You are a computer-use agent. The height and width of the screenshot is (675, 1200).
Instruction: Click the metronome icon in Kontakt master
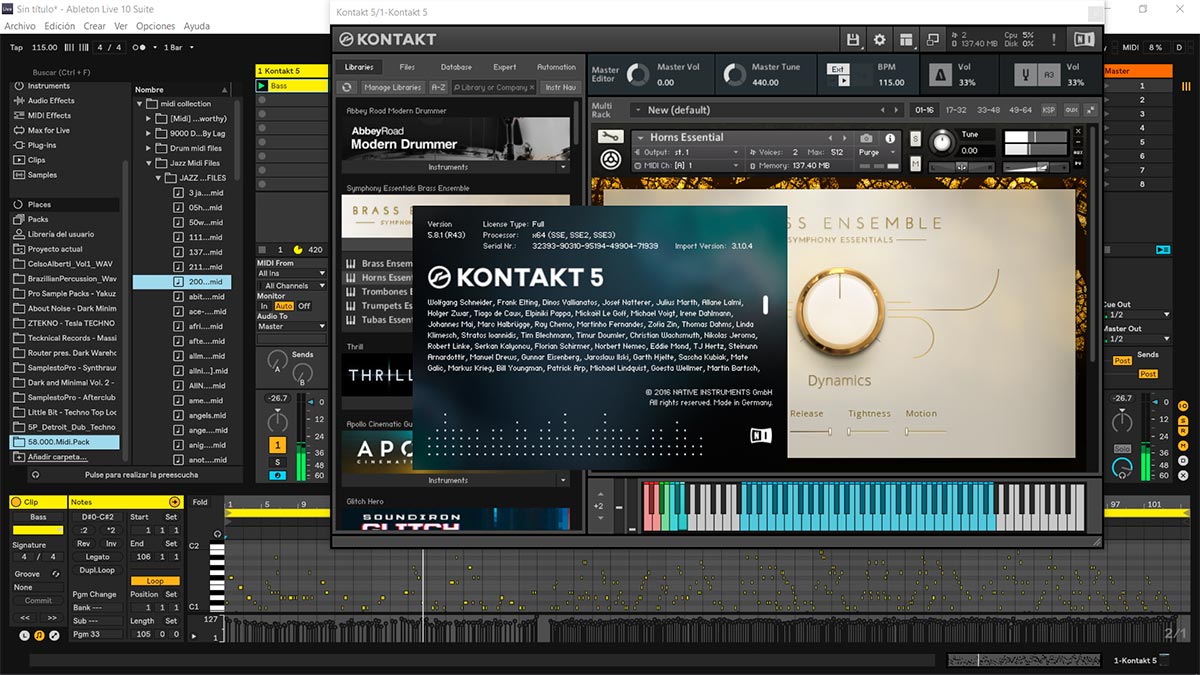tap(941, 75)
